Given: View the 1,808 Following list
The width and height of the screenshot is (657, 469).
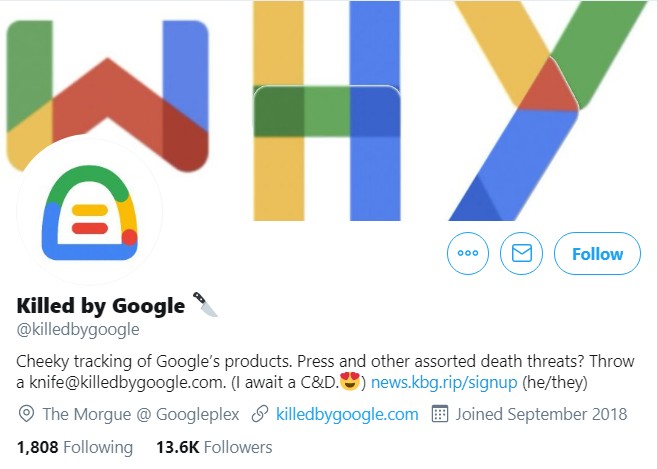Looking at the screenshot, I should [75, 447].
